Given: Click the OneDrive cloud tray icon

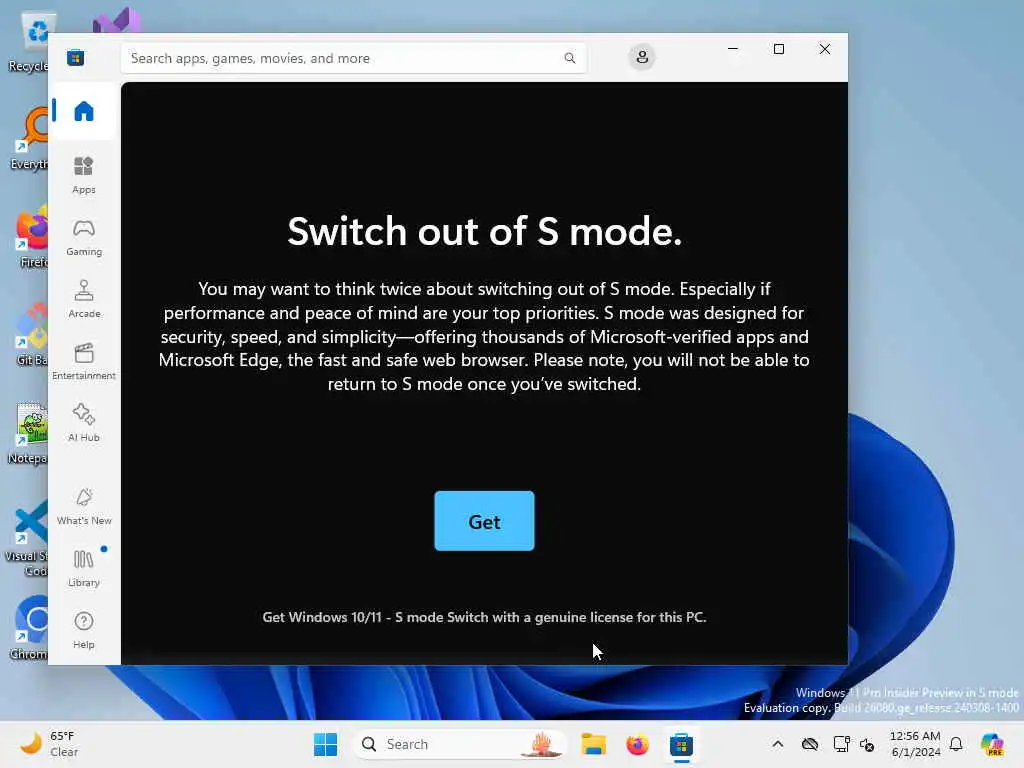Looking at the screenshot, I should point(810,744).
